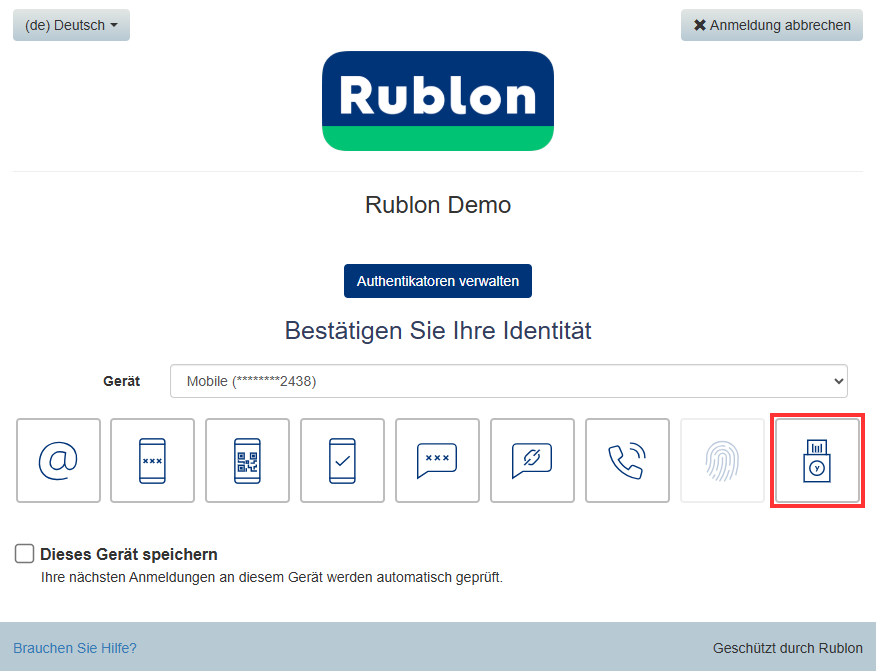Viewport: 876px width, 671px height.
Task: Choose mobile push checkmark phone icon
Action: [342, 460]
